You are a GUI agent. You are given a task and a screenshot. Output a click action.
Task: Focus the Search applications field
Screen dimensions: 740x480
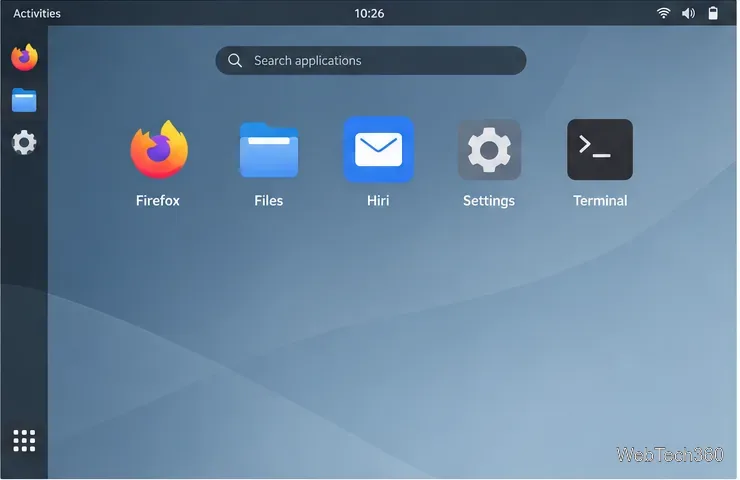371,60
